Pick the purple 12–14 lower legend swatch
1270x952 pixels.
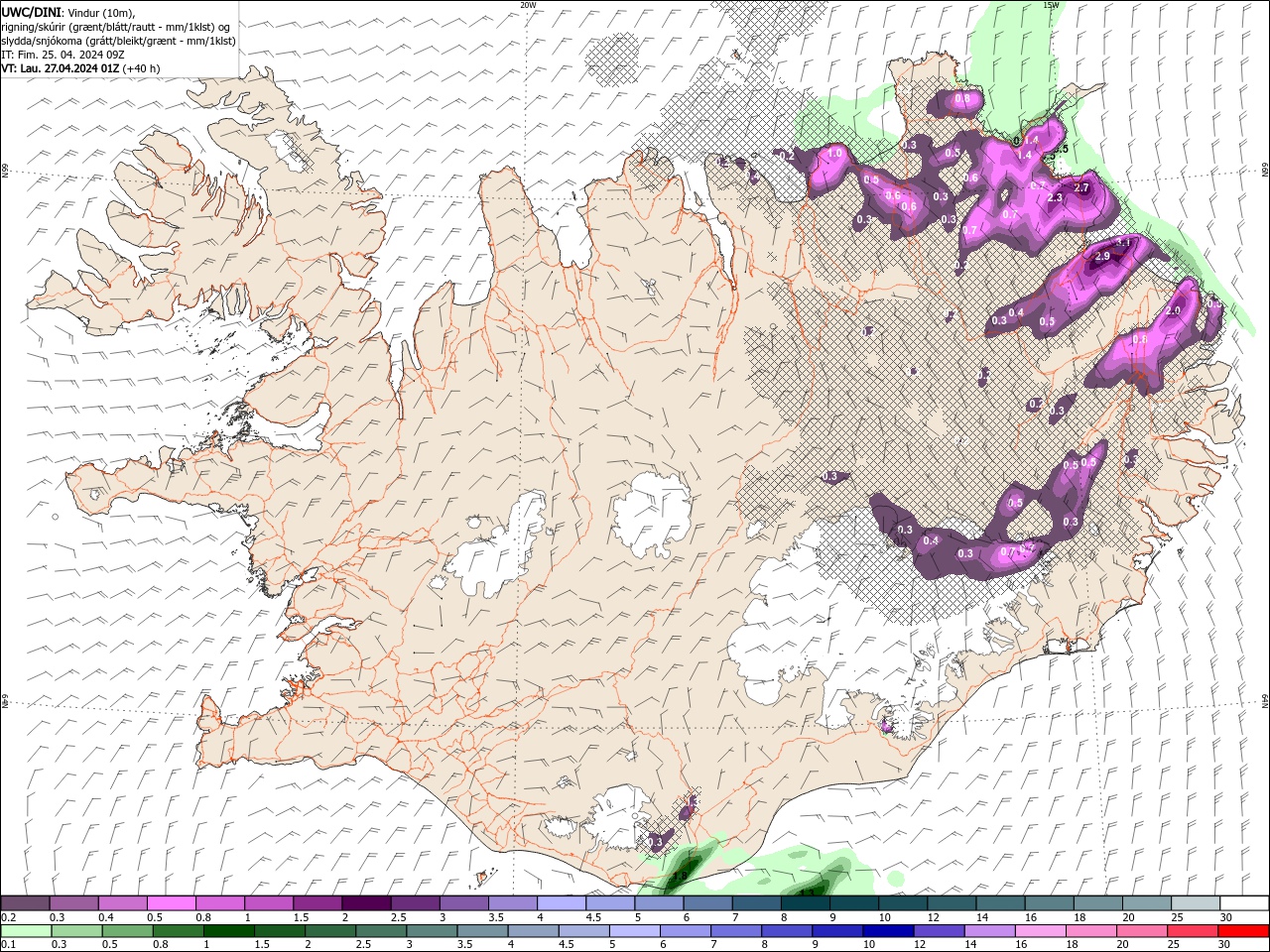coord(939,931)
